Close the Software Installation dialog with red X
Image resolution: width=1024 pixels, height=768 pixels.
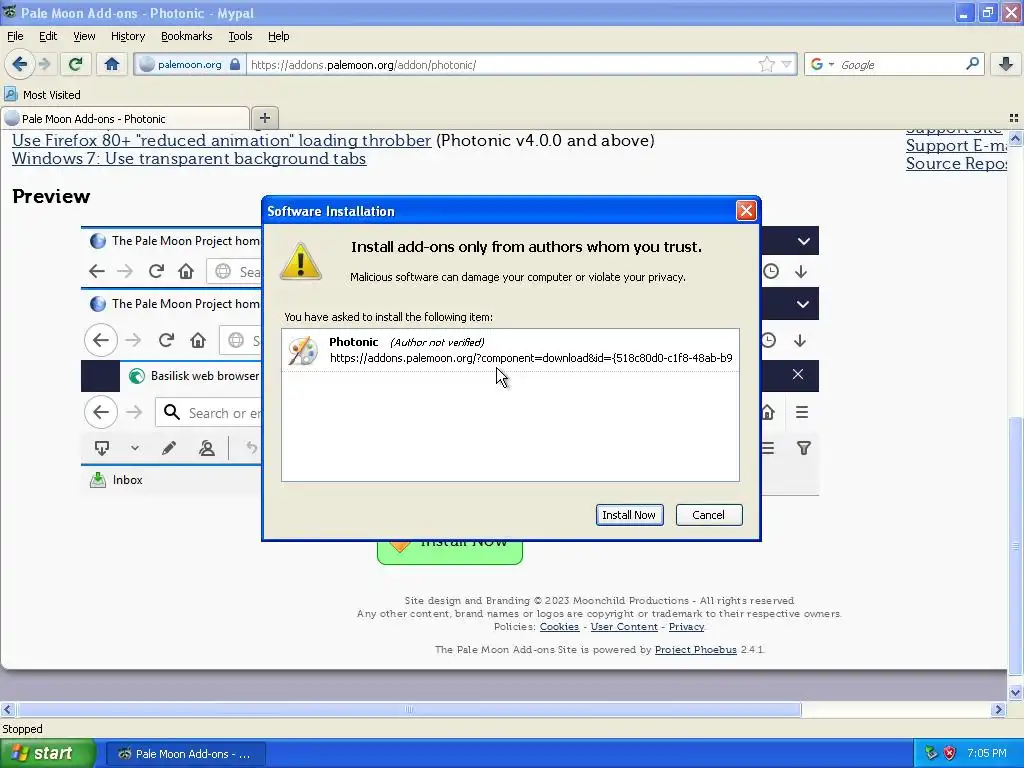pos(746,210)
